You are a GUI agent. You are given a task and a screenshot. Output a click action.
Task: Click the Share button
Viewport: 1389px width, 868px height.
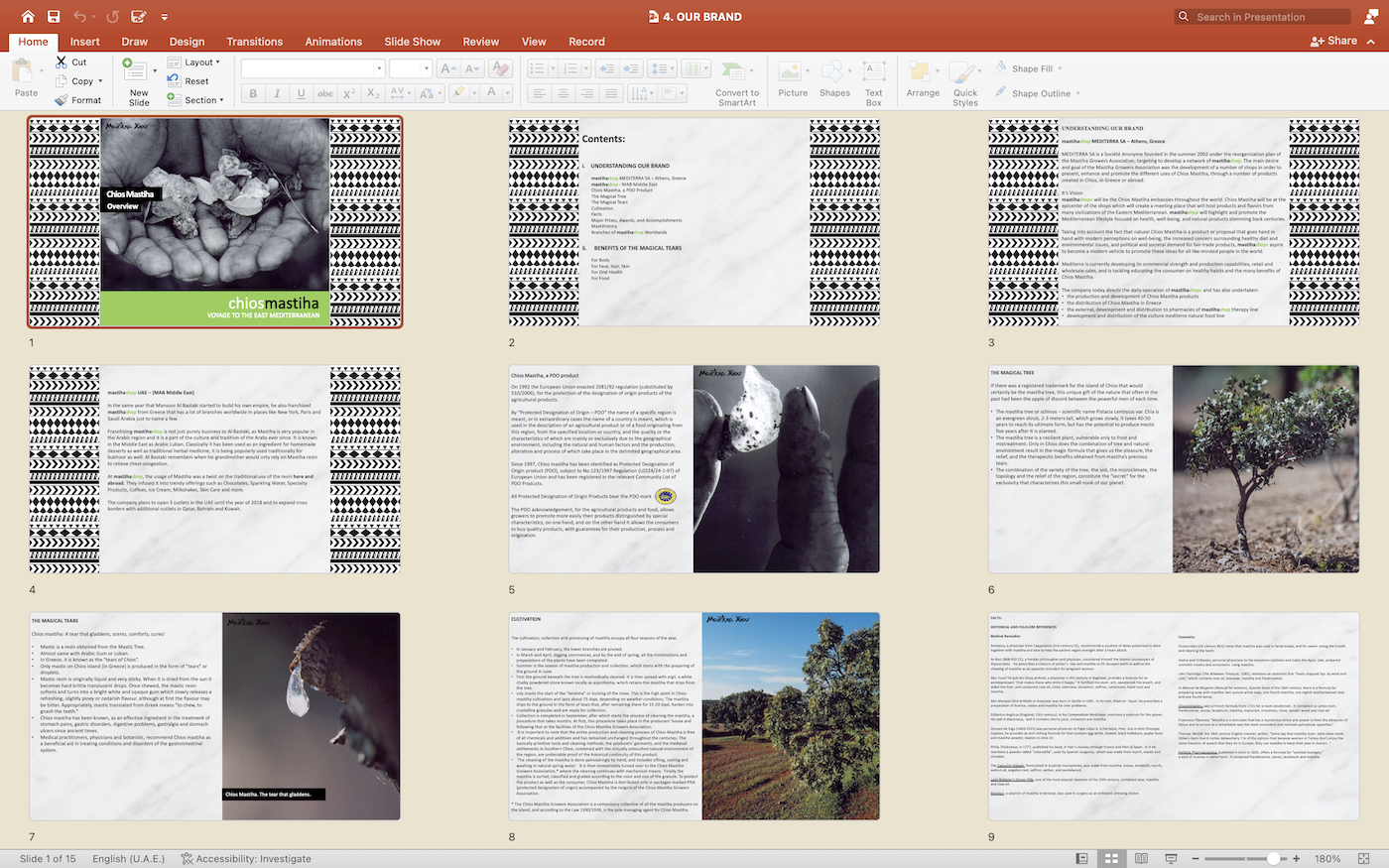pos(1333,41)
